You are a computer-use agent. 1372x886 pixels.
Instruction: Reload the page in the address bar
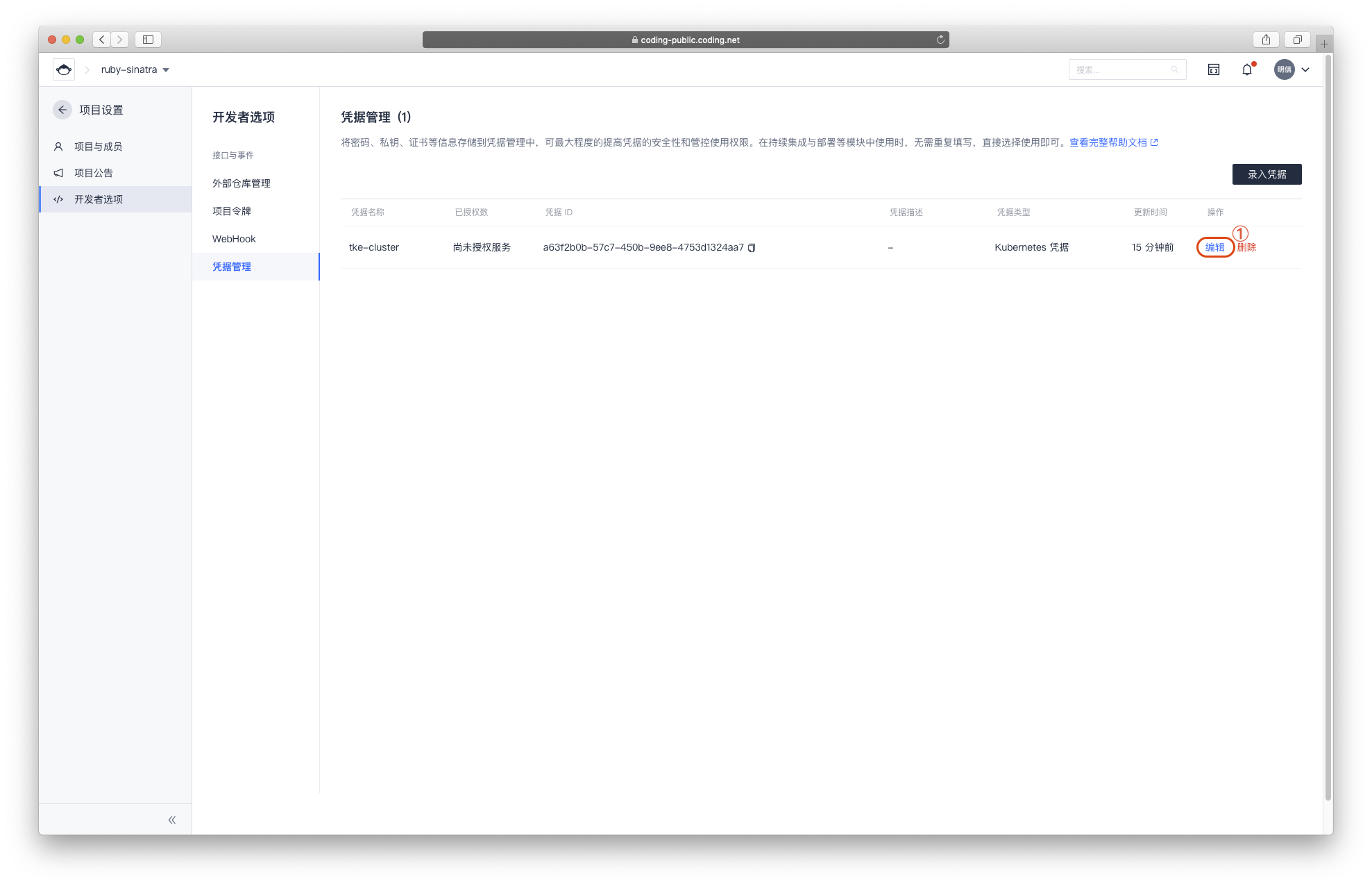940,40
